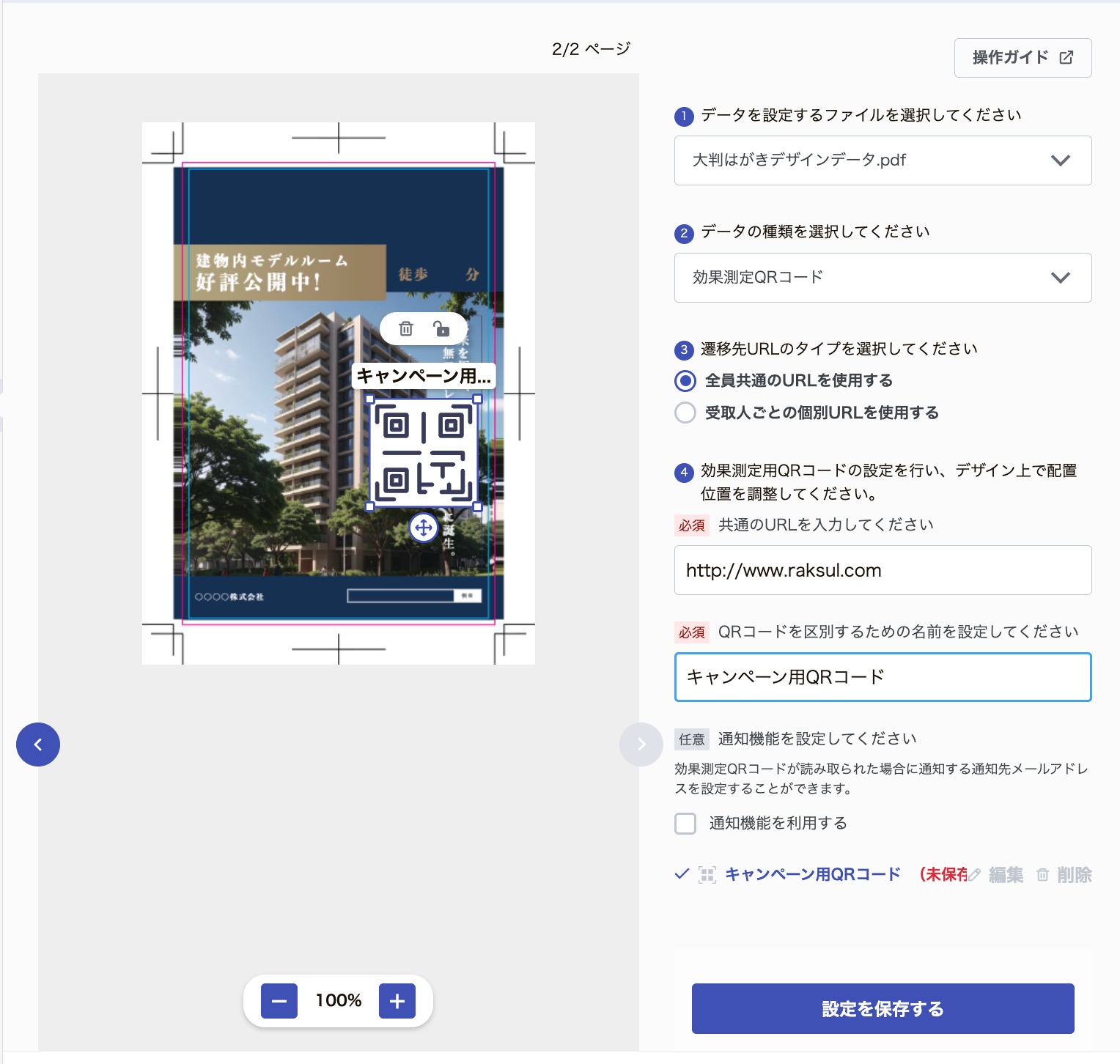Select 受取人ごとの個別URLを使用する radio option

click(685, 413)
